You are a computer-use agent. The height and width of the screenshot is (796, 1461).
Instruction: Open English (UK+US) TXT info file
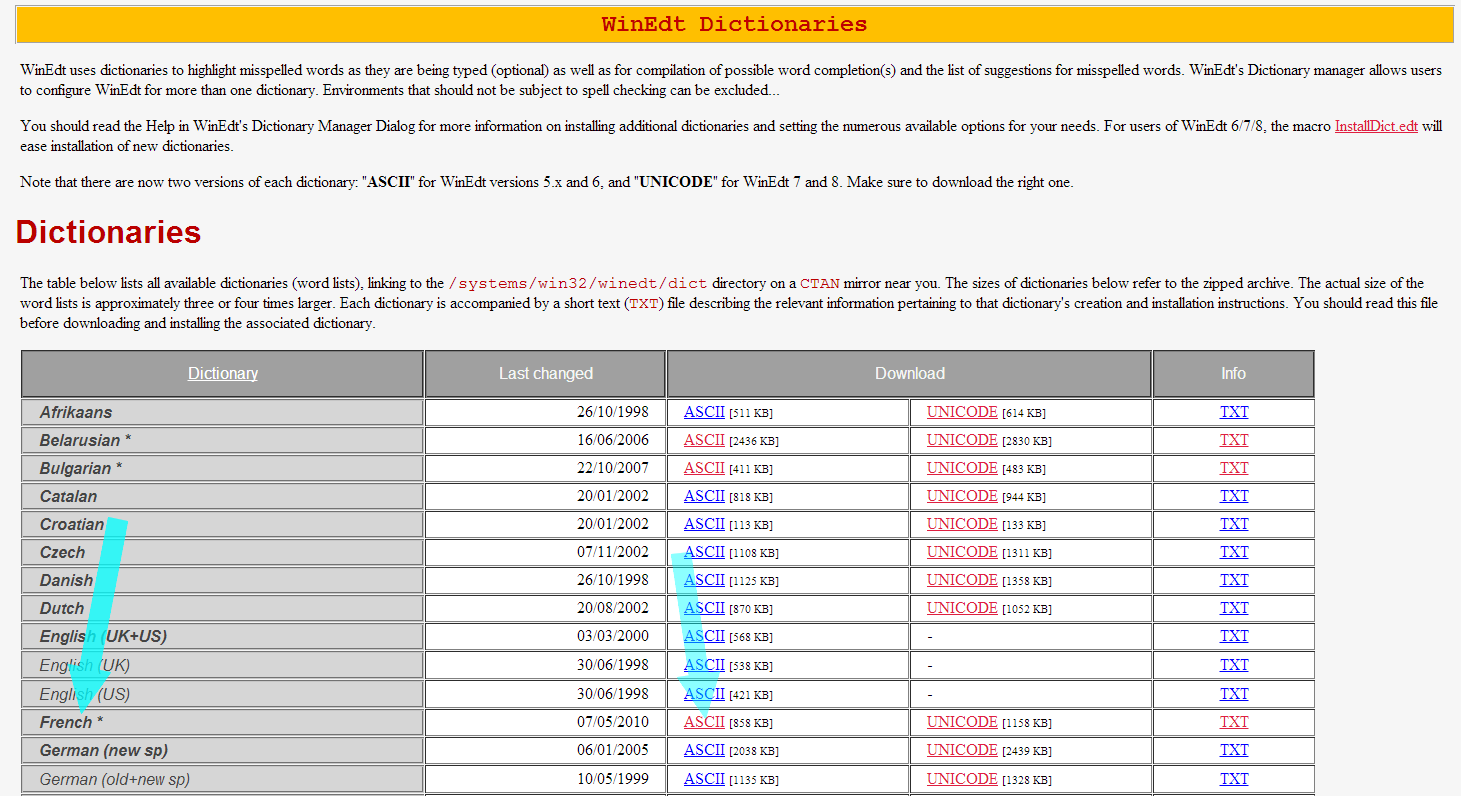pyautogui.click(x=1234, y=636)
